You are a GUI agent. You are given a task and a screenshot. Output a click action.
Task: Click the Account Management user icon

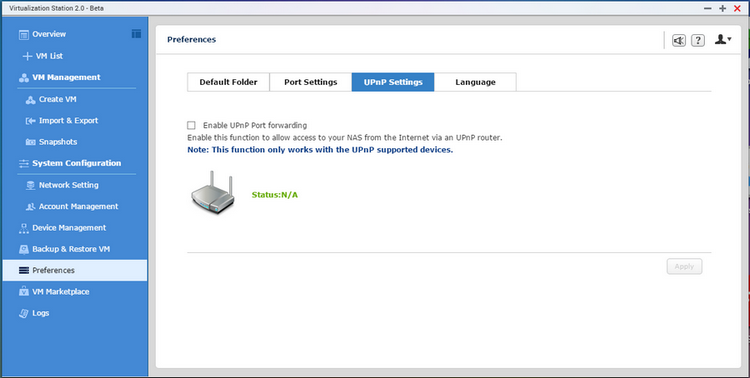30,207
